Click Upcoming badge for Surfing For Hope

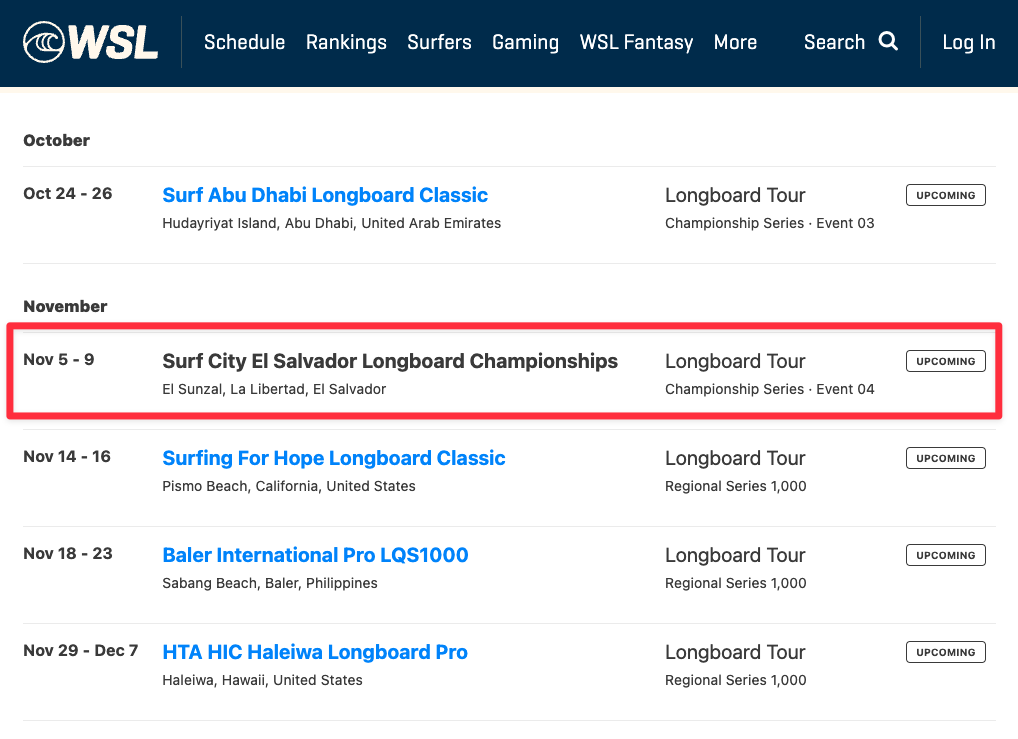[x=945, y=458]
